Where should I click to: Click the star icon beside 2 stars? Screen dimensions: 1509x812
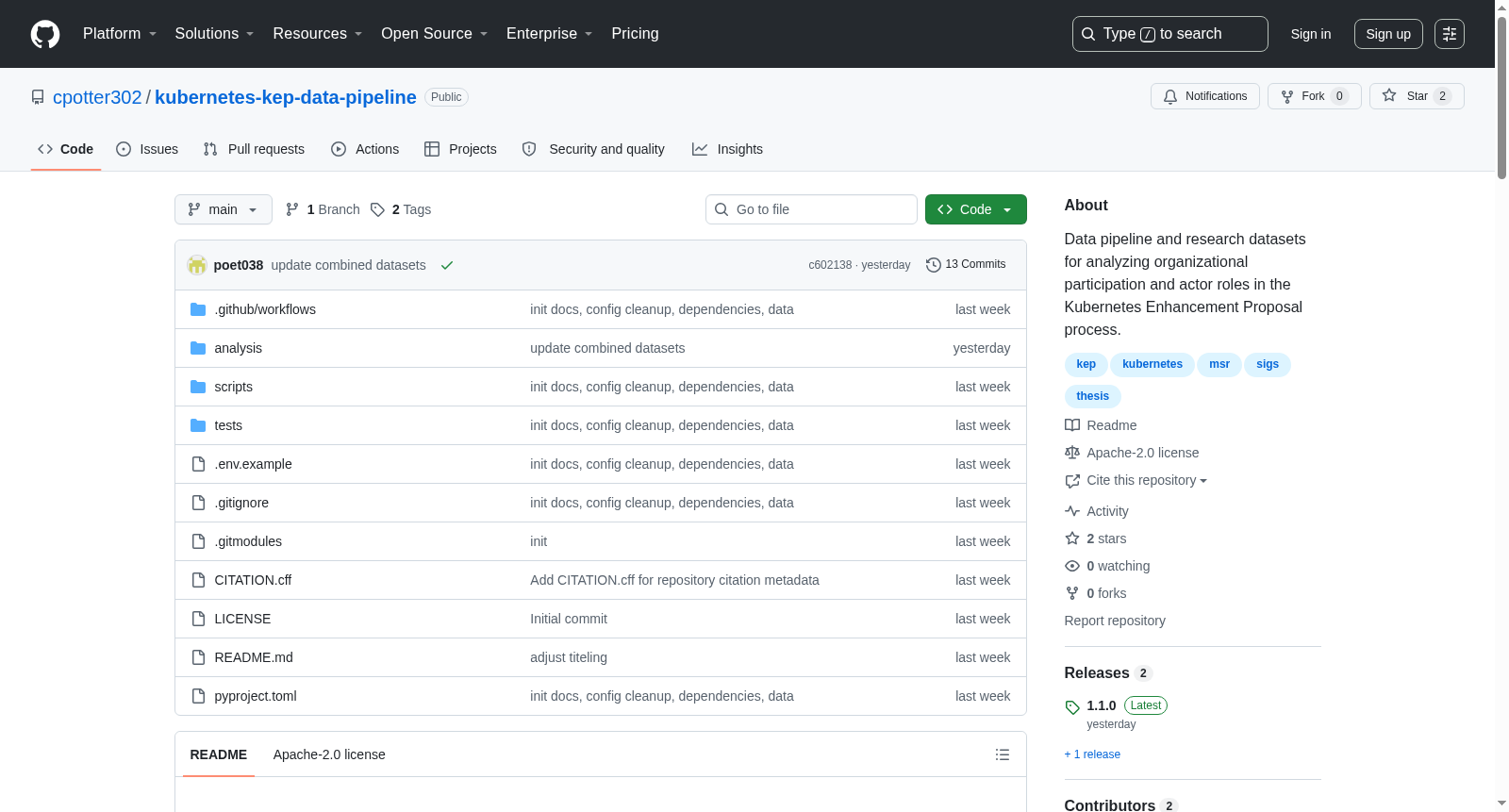[1072, 539]
